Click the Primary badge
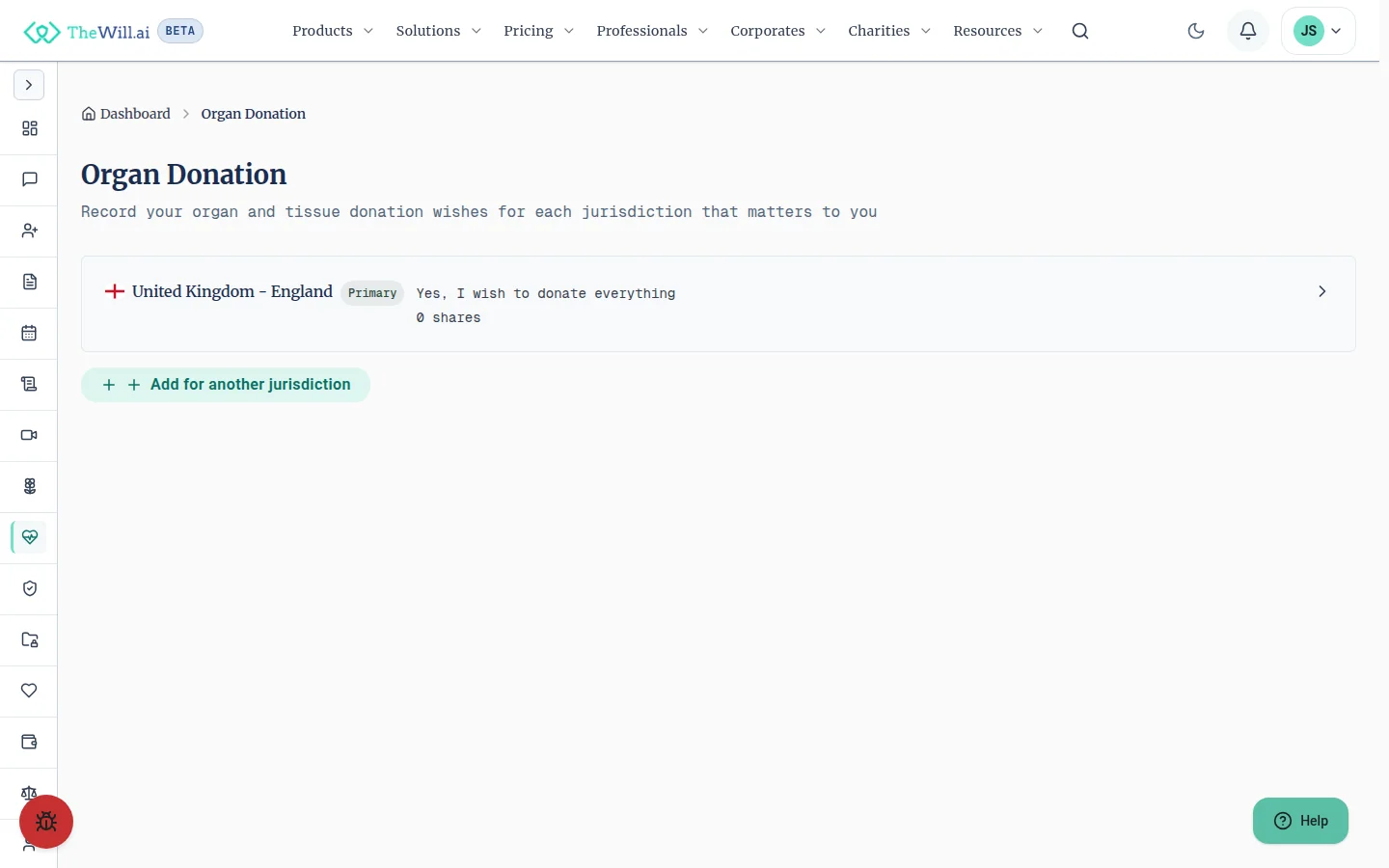This screenshot has width=1389, height=868. 372,293
